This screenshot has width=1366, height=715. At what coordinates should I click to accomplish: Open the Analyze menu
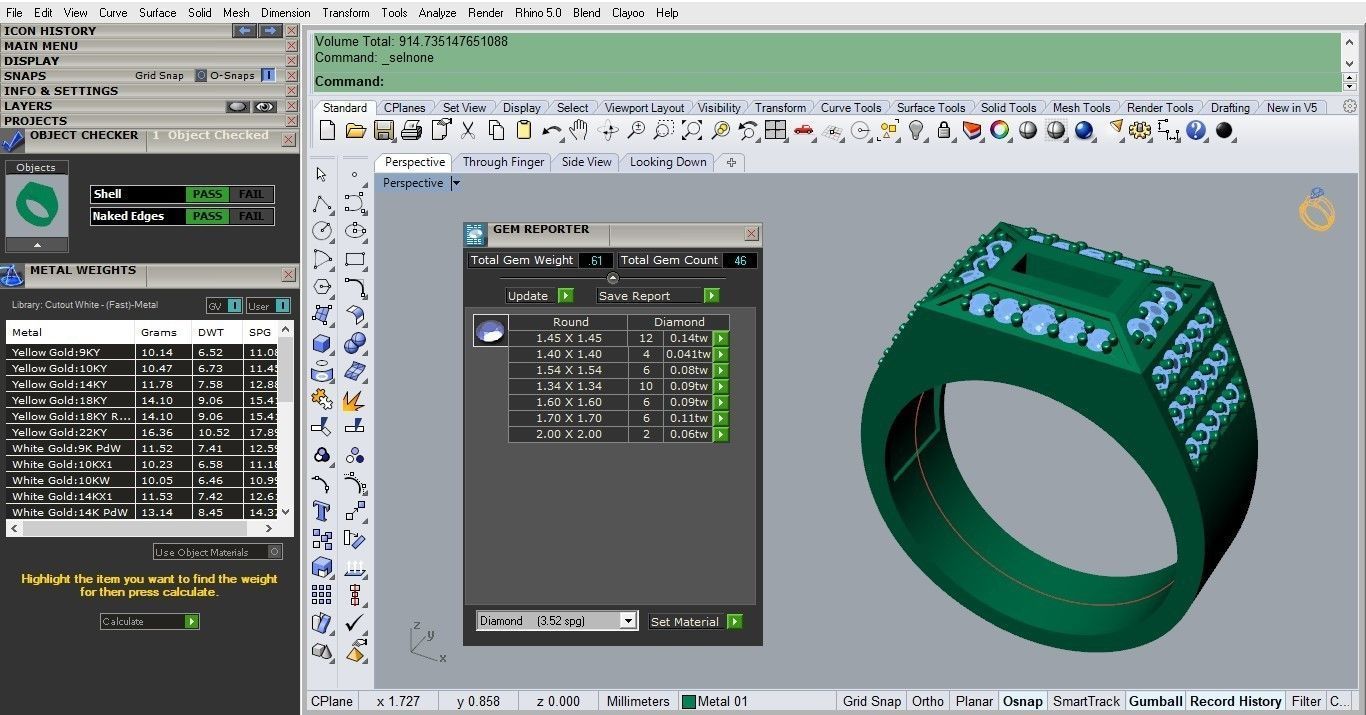(x=437, y=13)
